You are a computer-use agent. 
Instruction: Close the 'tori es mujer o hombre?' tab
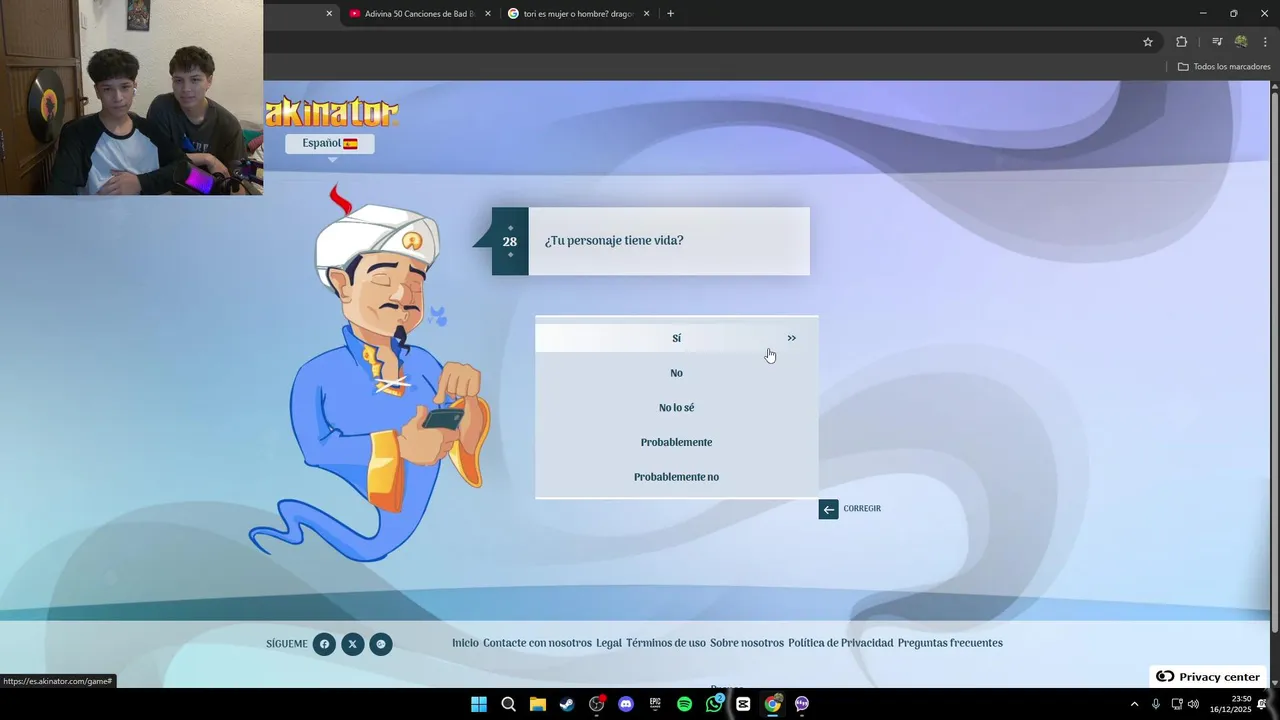point(646,14)
